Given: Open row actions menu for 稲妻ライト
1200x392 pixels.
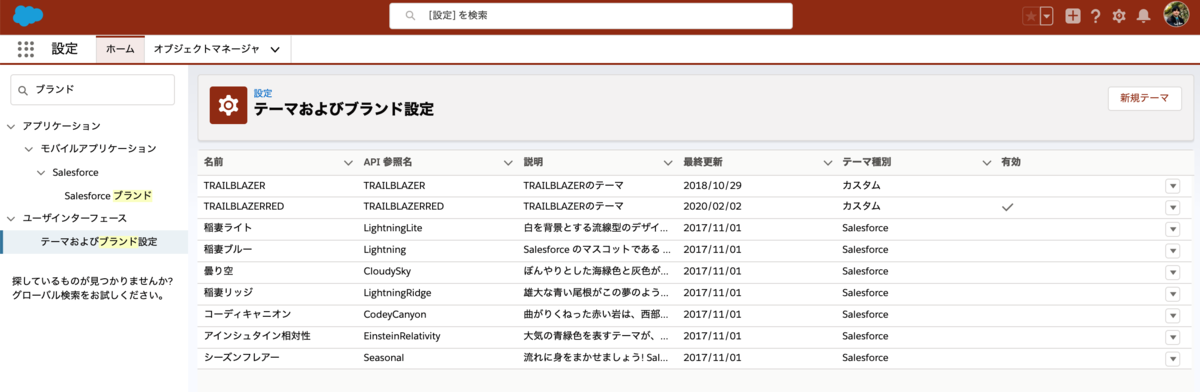Looking at the screenshot, I should coord(1172,229).
